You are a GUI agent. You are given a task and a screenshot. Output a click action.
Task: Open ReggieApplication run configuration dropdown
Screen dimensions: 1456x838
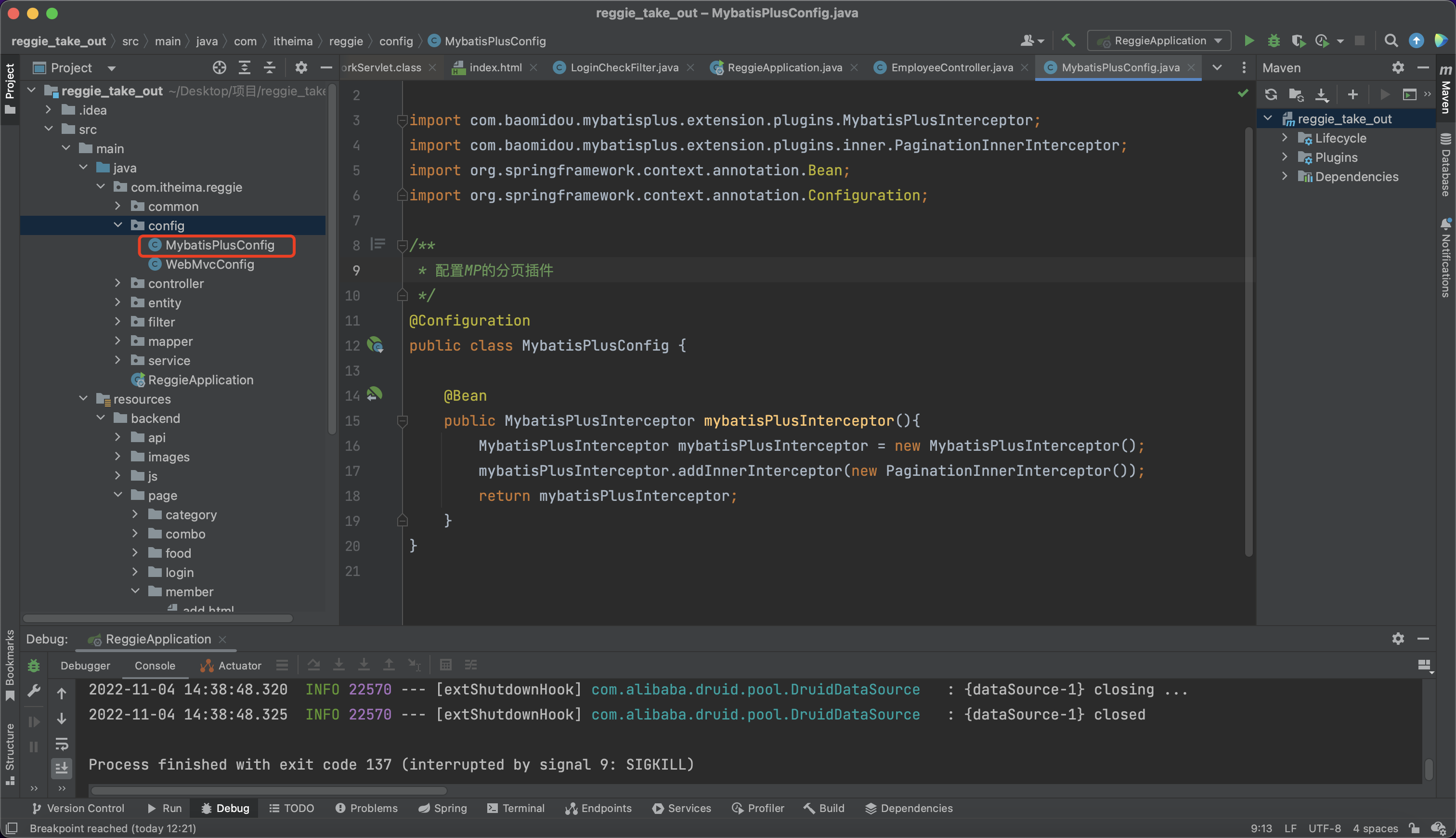pyautogui.click(x=1159, y=41)
